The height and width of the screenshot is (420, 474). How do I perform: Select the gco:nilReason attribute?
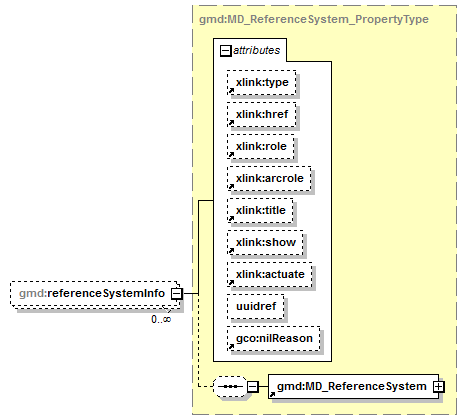click(x=274, y=338)
